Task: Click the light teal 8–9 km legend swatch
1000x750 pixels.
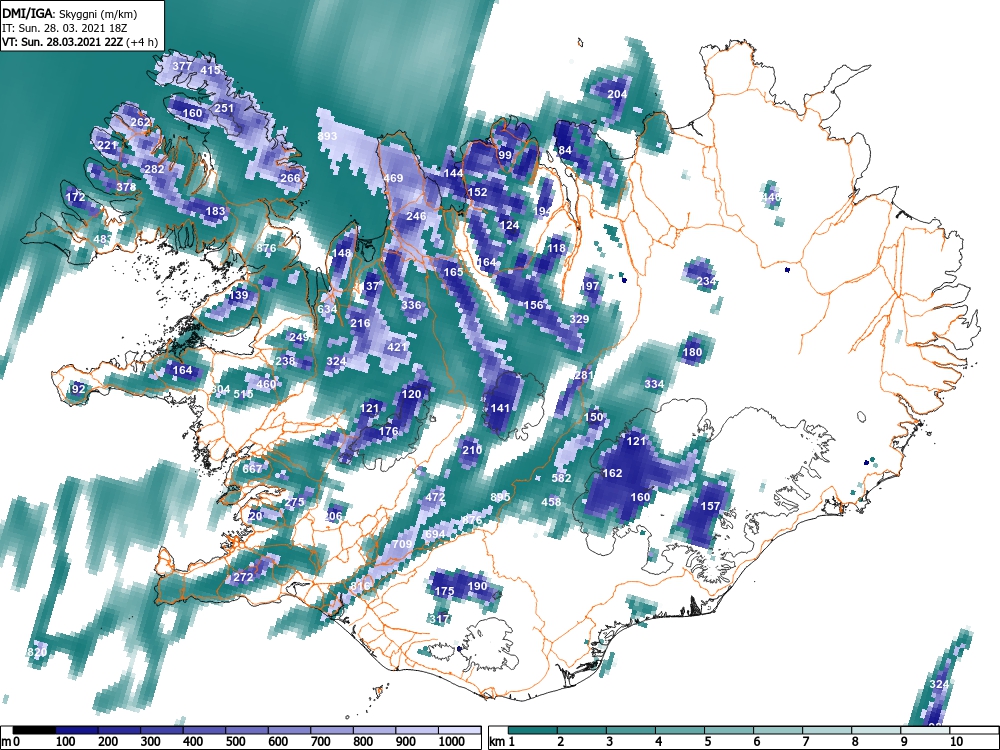Action: (x=876, y=730)
